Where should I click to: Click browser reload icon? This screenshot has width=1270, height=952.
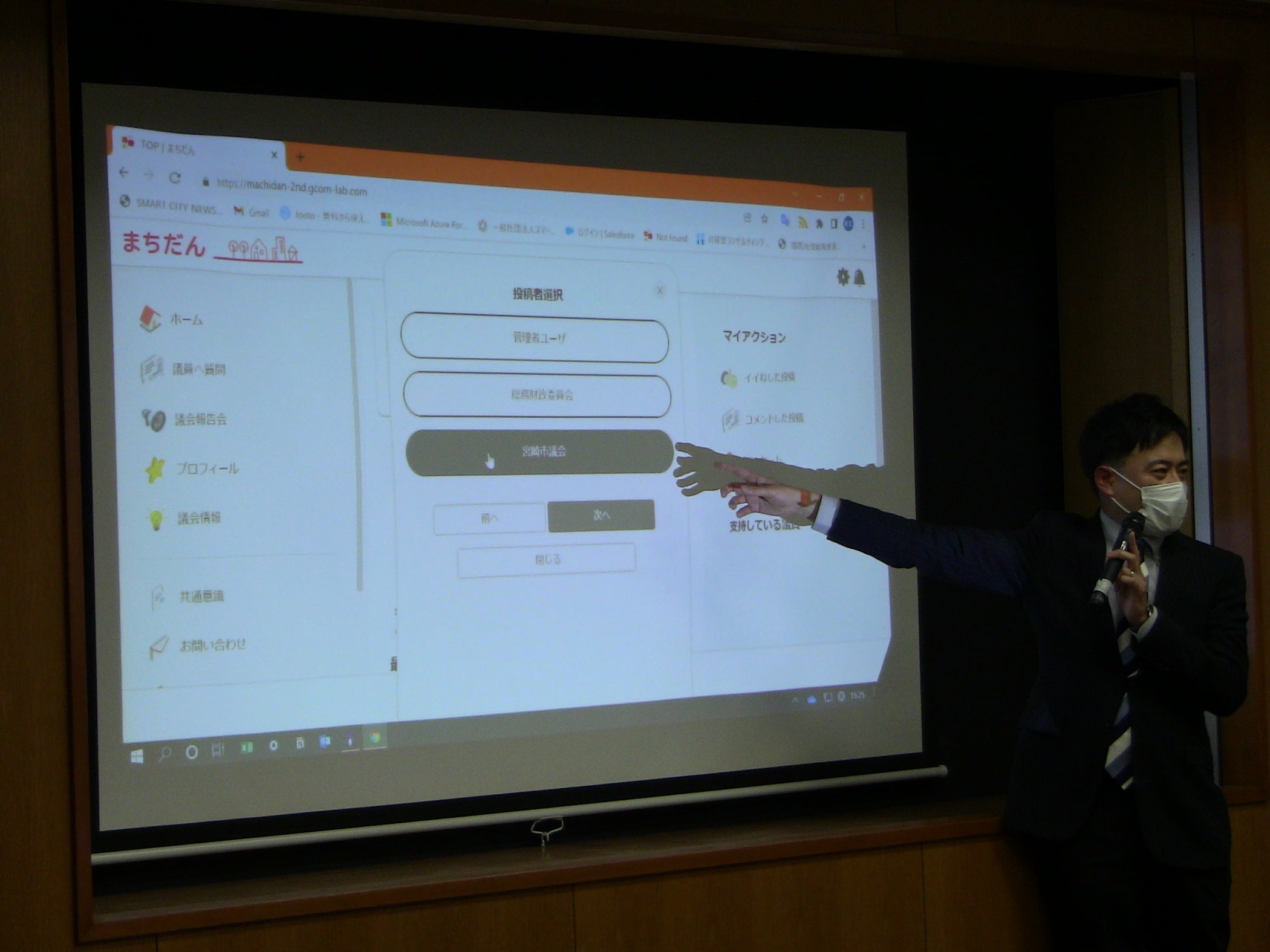click(x=175, y=178)
